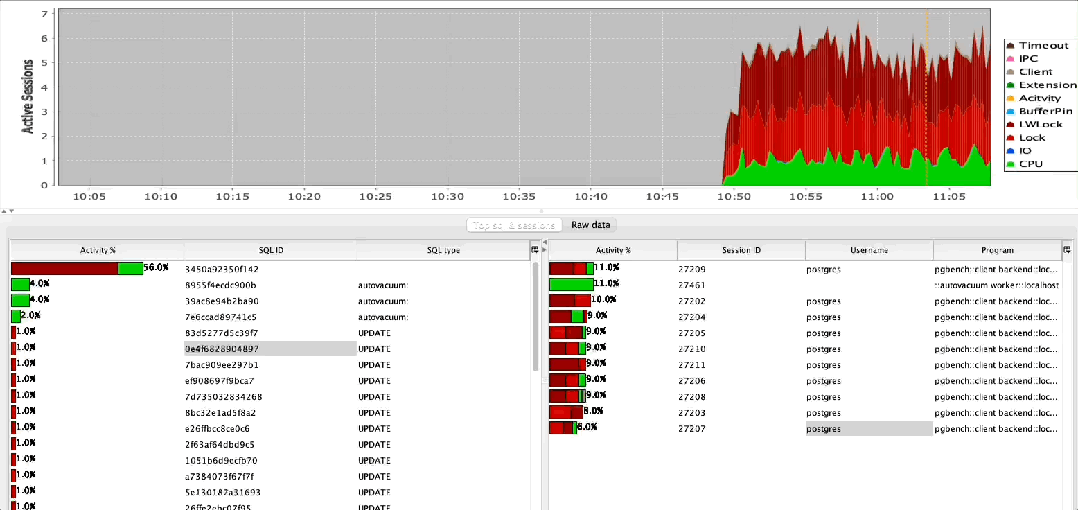The width and height of the screenshot is (1078, 510).
Task: Click autovacuum type in row 8955f4ecdc900b
Action: (383, 285)
